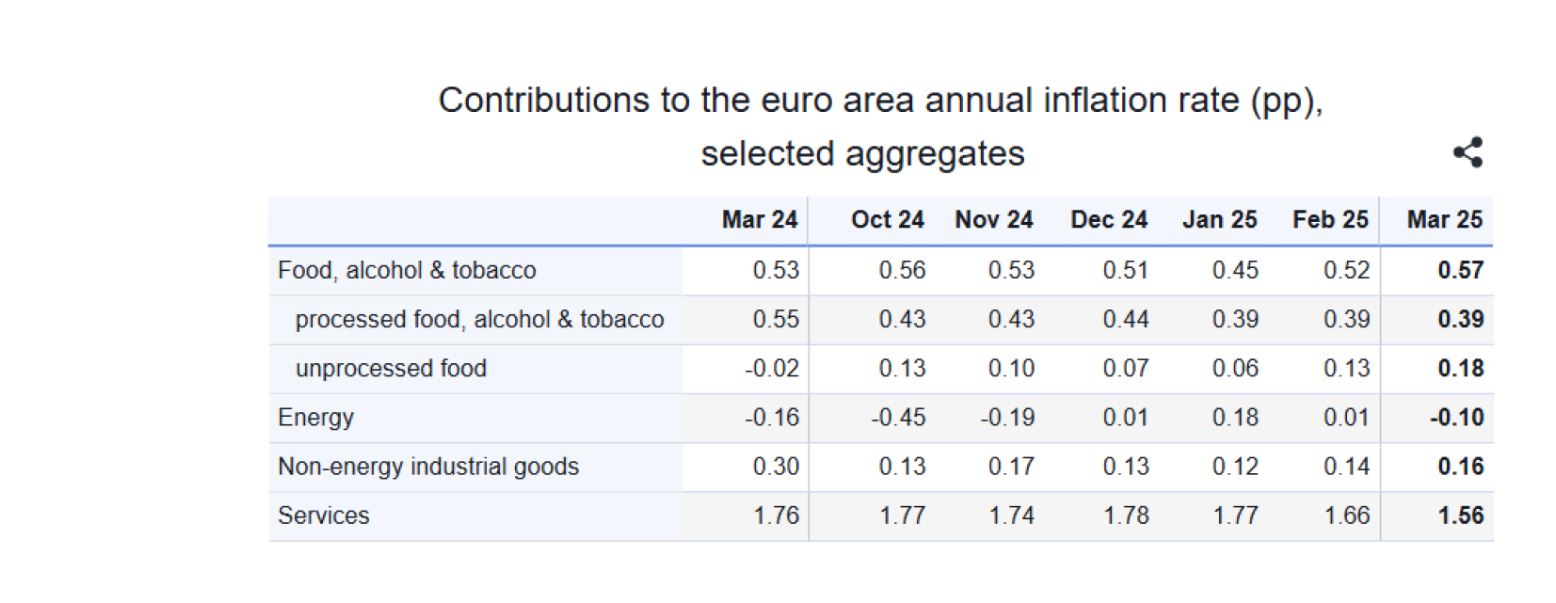
Task: Click the Feb 25 column header
Action: 1330,220
